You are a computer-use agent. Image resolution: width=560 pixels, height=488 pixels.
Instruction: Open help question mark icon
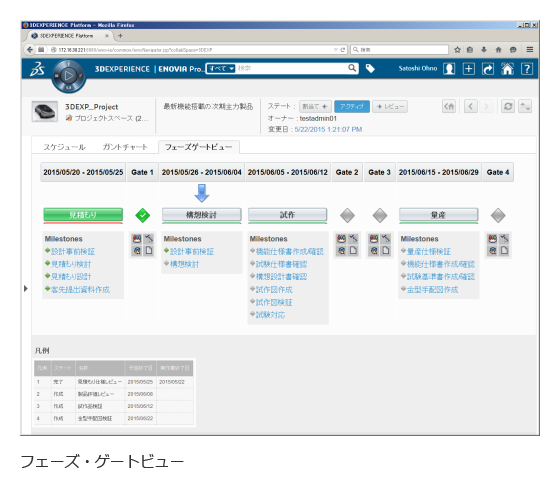pyautogui.click(x=527, y=68)
